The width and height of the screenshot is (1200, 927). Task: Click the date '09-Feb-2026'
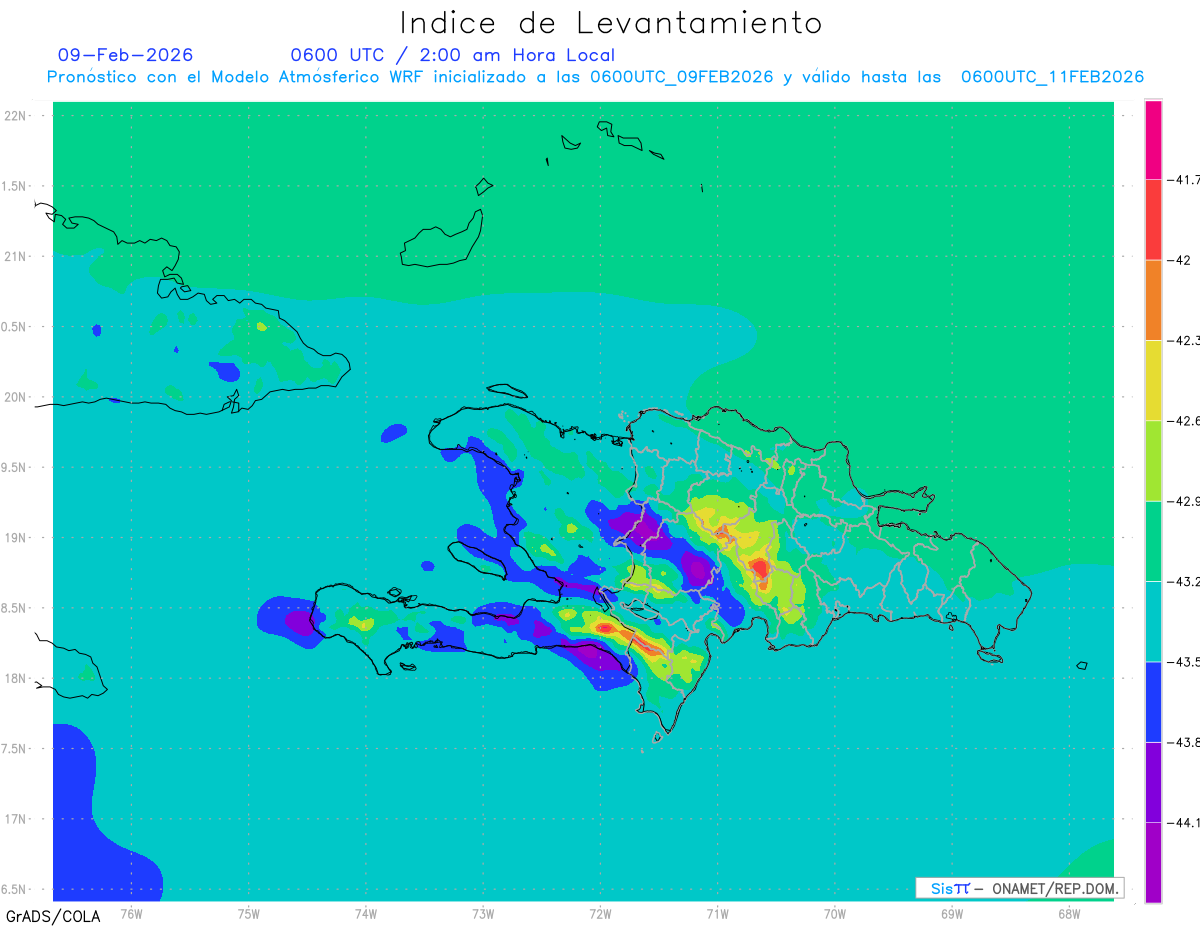click(125, 55)
